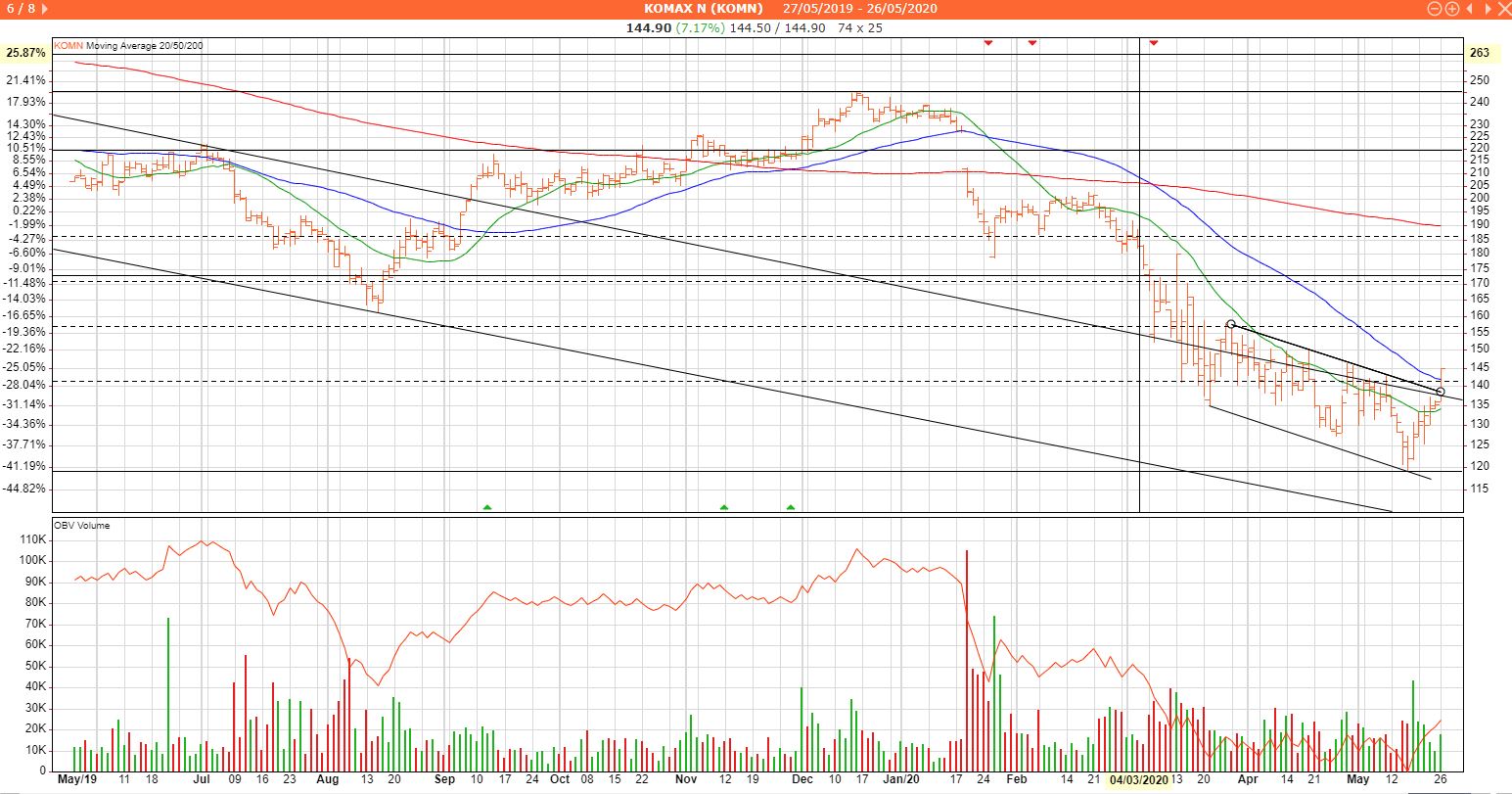Image resolution: width=1512 pixels, height=794 pixels.
Task: Click the 263 price axis label
Action: coord(1480,53)
